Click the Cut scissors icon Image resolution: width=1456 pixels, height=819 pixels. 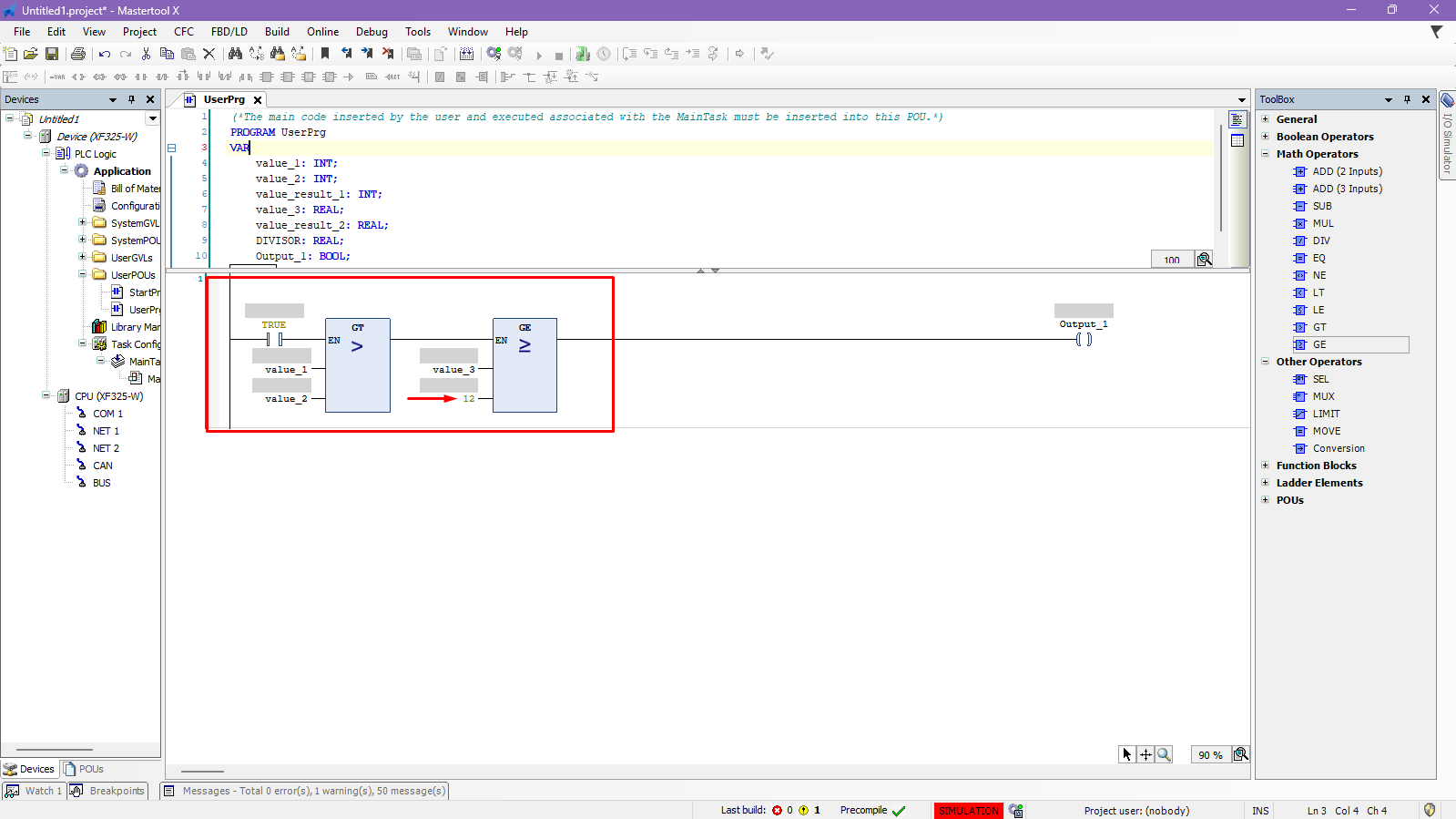pos(146,55)
